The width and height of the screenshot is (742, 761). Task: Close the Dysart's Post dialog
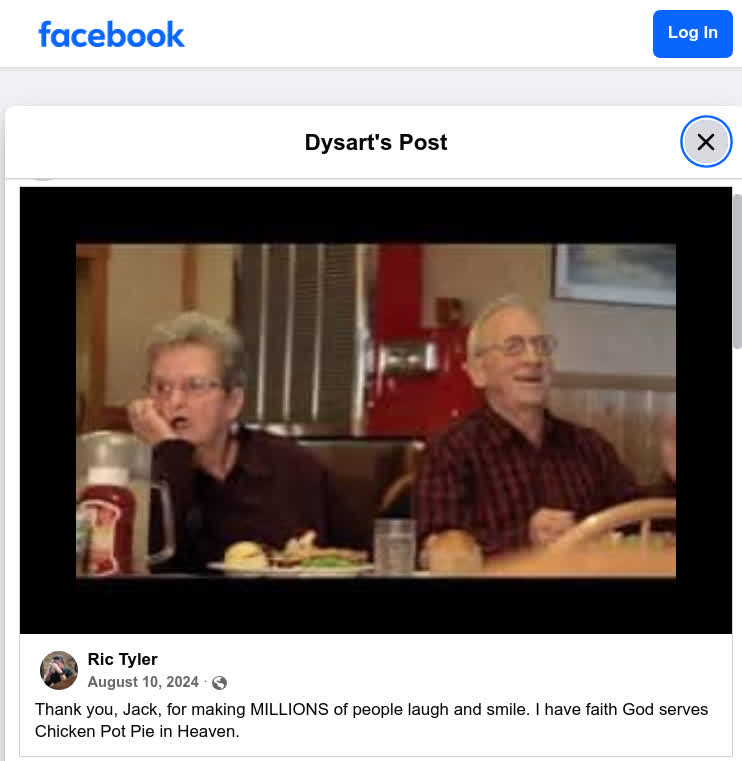tap(706, 142)
